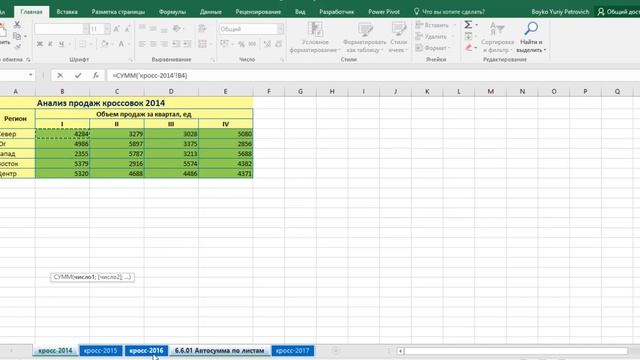Click 'Что вы хотите сделать?' search box
640x360 pixels.
pyautogui.click(x=449, y=12)
